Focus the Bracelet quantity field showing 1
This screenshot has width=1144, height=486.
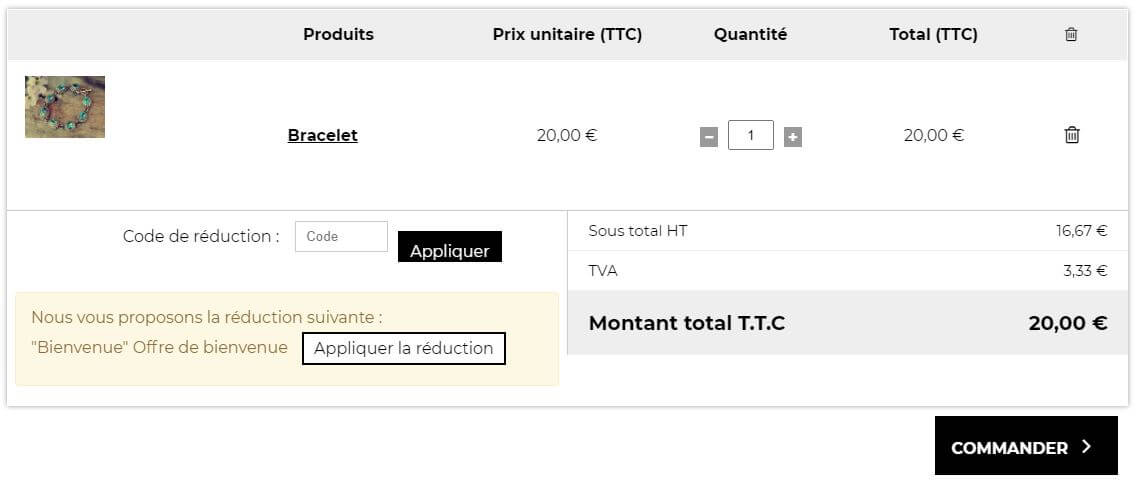pos(751,135)
